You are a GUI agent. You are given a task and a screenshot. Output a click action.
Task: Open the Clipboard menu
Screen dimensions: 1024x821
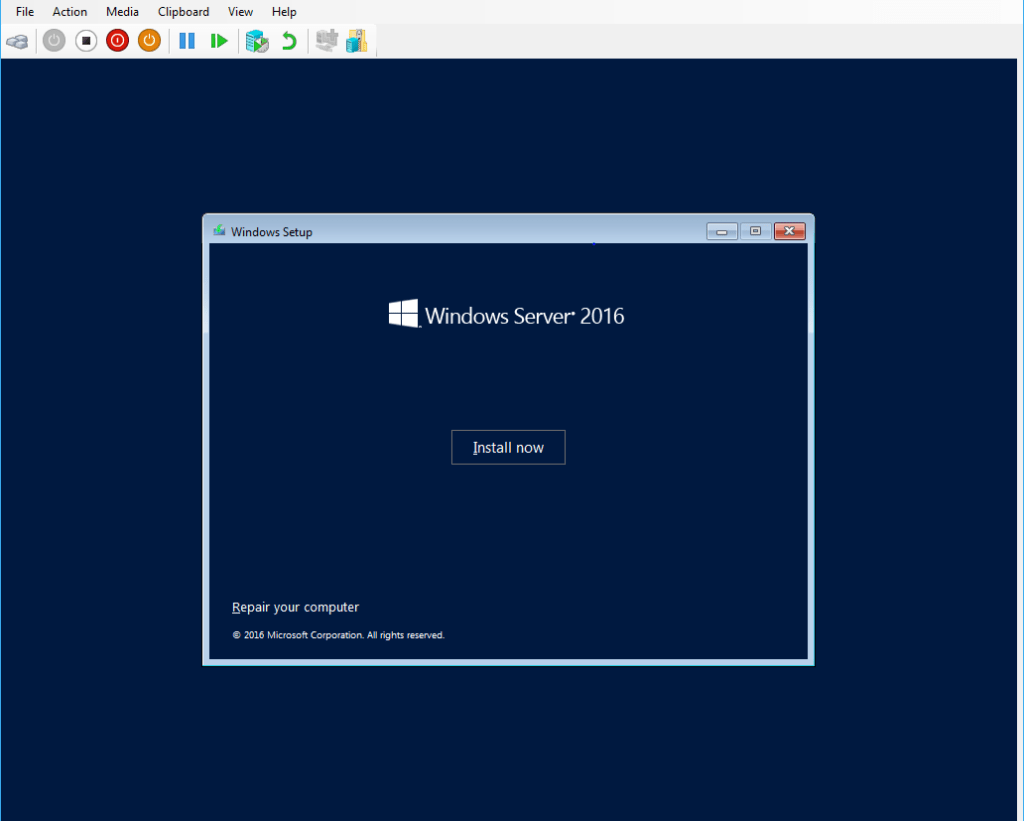pyautogui.click(x=184, y=12)
